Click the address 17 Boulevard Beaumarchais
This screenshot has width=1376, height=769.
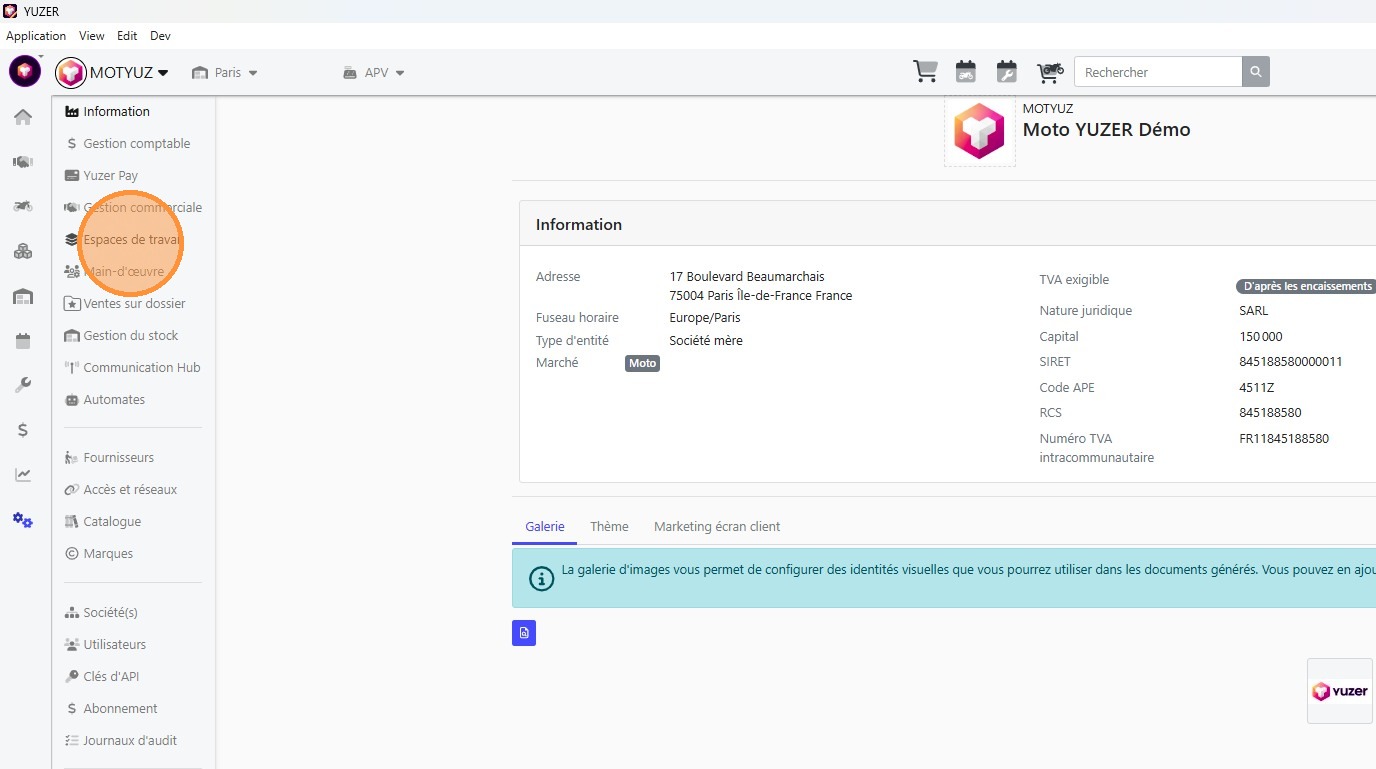coord(747,277)
